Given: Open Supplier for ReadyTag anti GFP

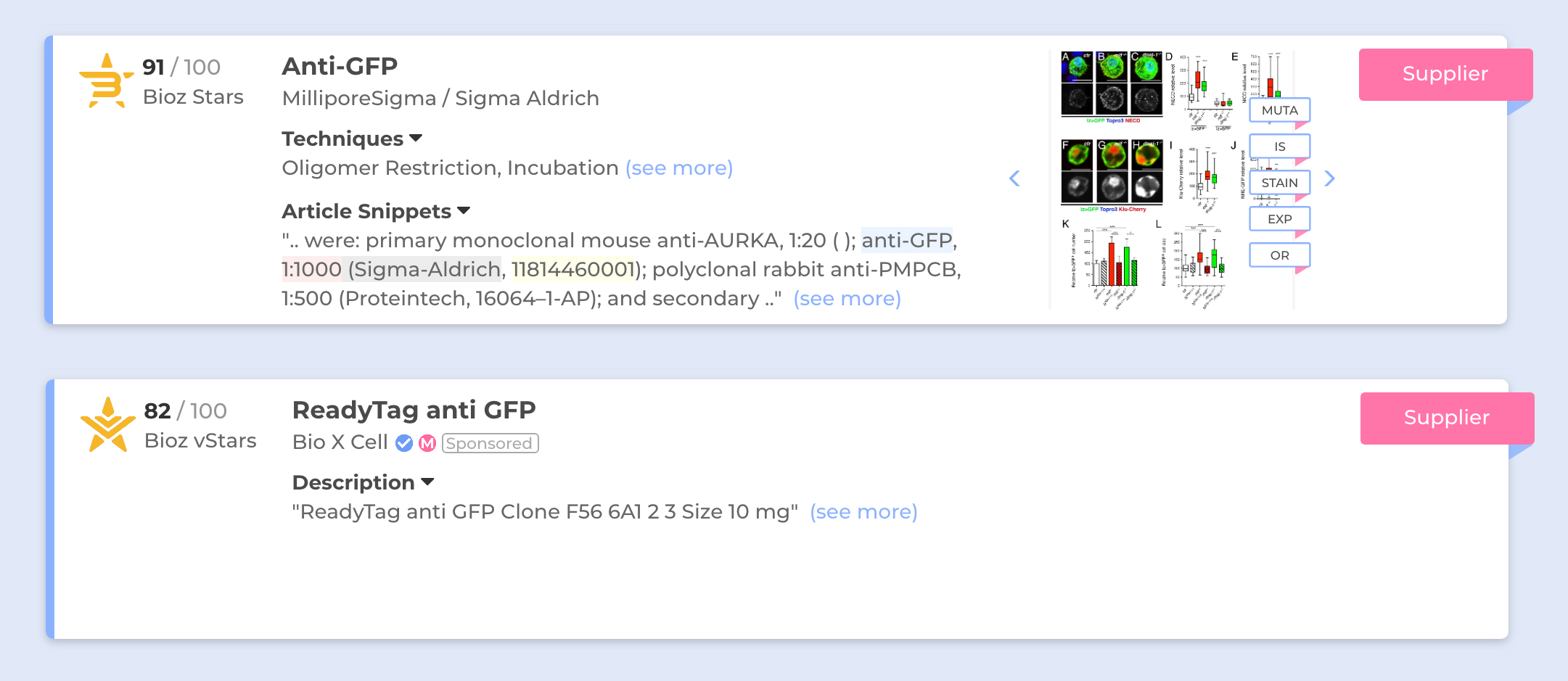Looking at the screenshot, I should [x=1446, y=418].
